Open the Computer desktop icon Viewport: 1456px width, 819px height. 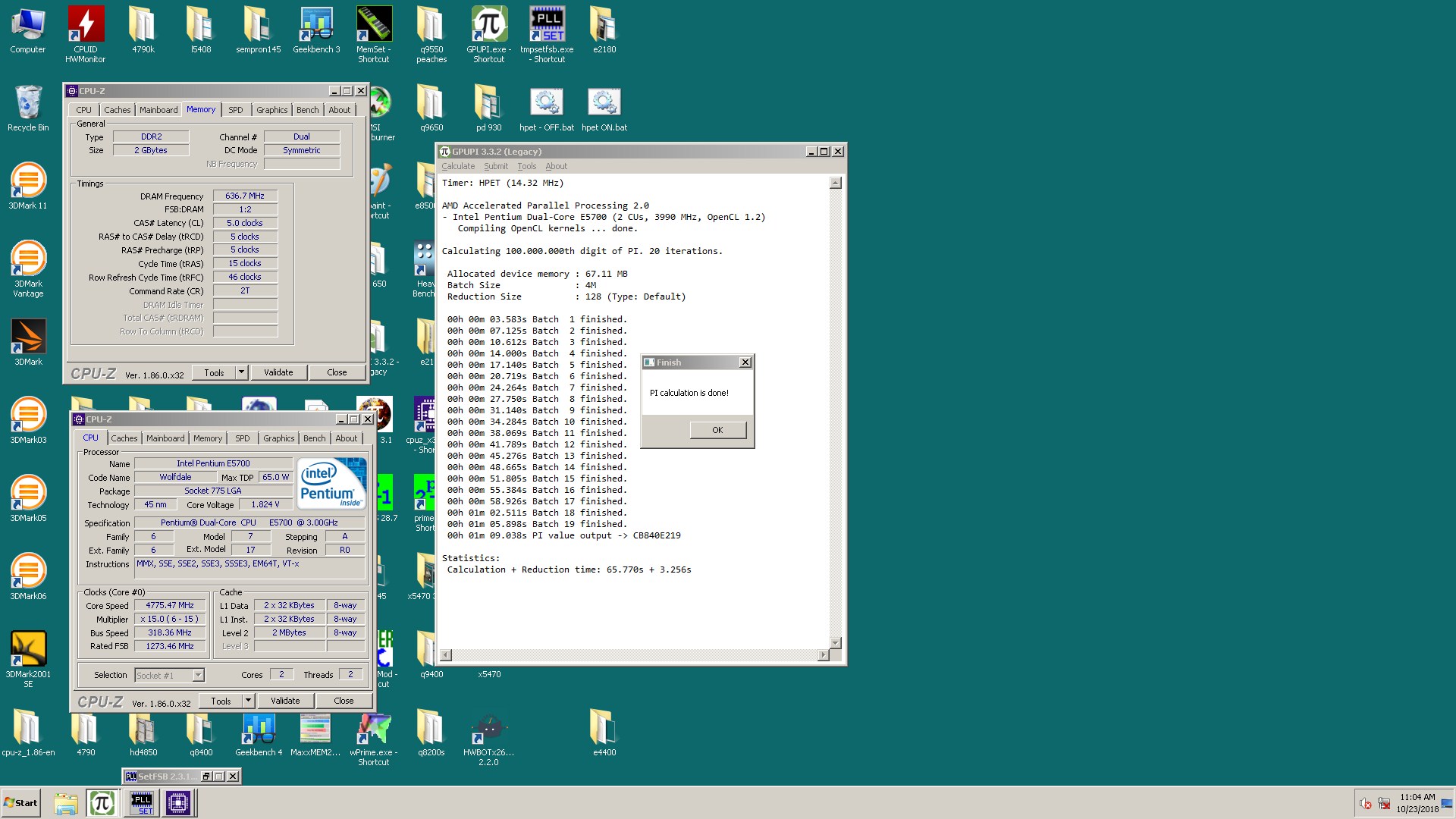click(28, 30)
